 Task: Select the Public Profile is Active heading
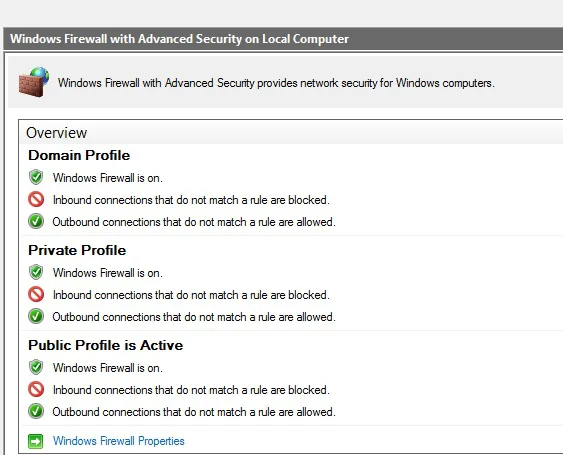106,345
